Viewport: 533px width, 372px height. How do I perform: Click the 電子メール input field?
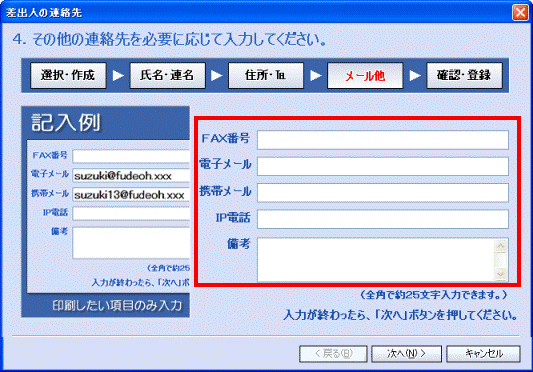[x=383, y=166]
